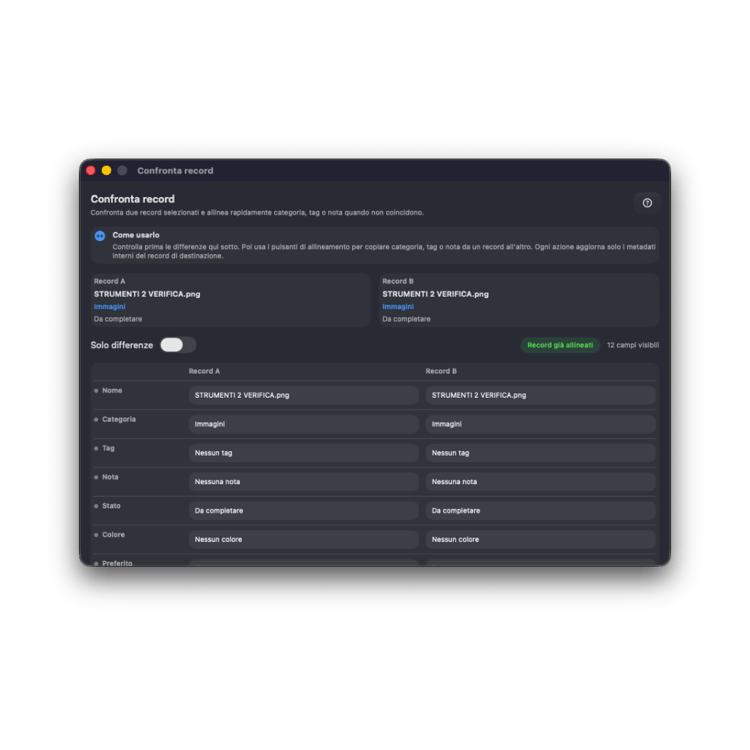Screen dimensions: 750x750
Task: Click Record A Stato field Da completare
Action: click(x=303, y=510)
